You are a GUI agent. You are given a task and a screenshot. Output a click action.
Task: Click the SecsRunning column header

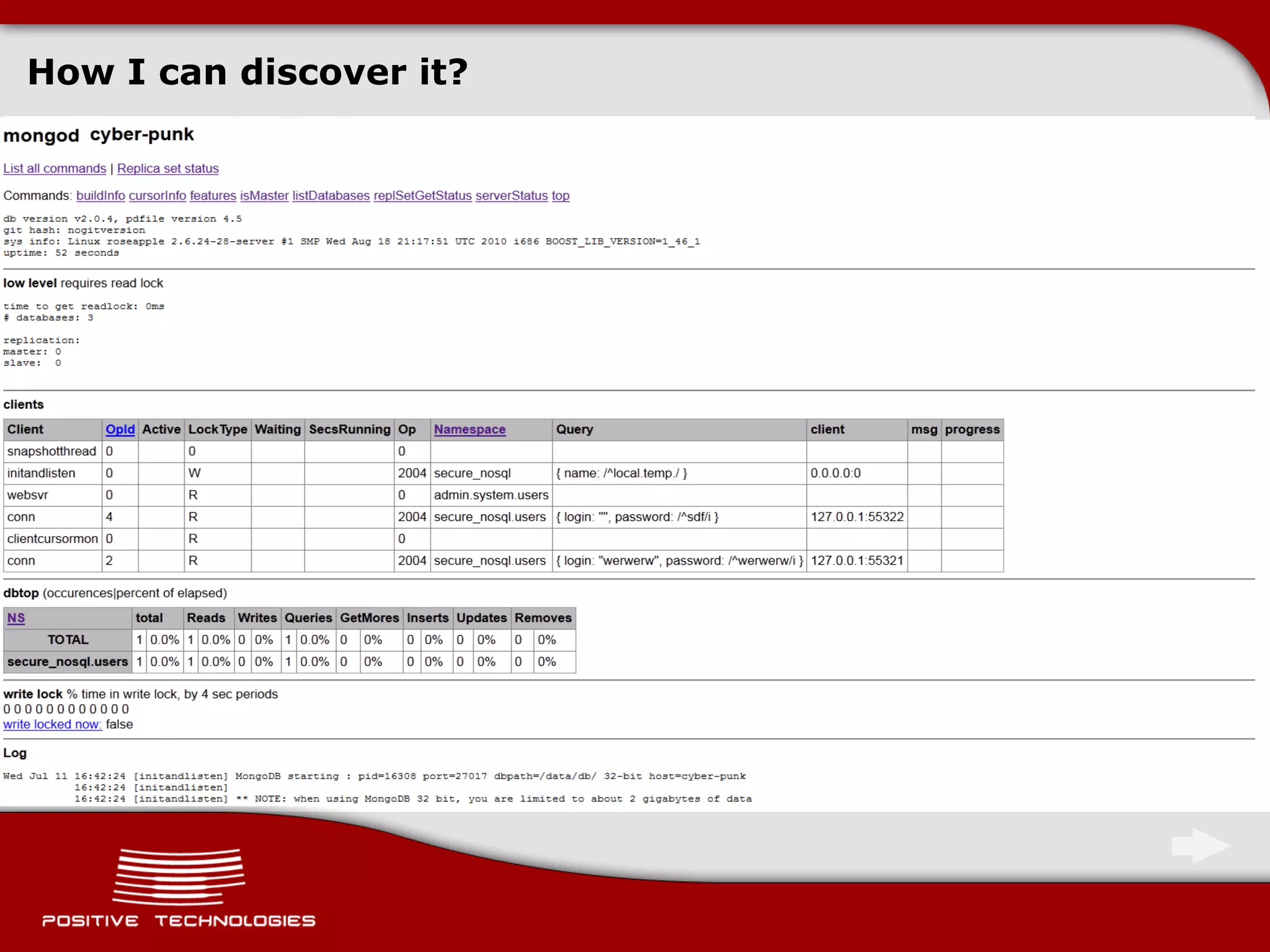[x=349, y=430]
